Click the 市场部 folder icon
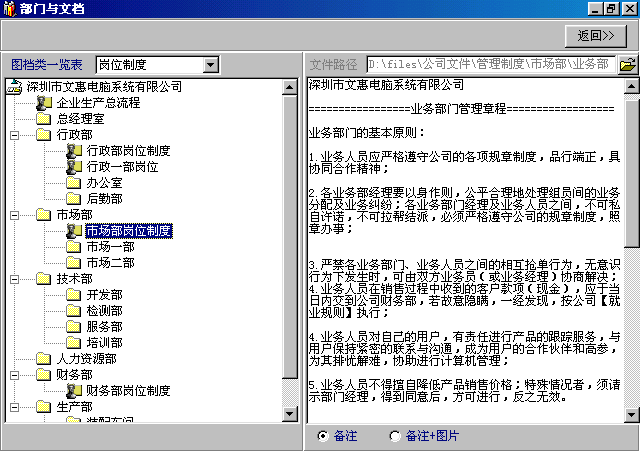Image resolution: width=640 pixels, height=452 pixels. 43,215
